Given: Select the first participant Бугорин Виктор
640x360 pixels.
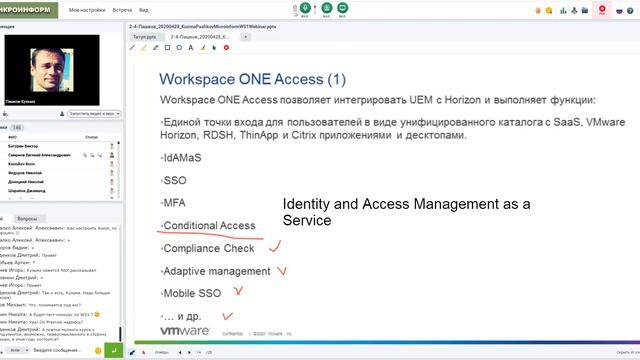Looking at the screenshot, I should 23,146.
